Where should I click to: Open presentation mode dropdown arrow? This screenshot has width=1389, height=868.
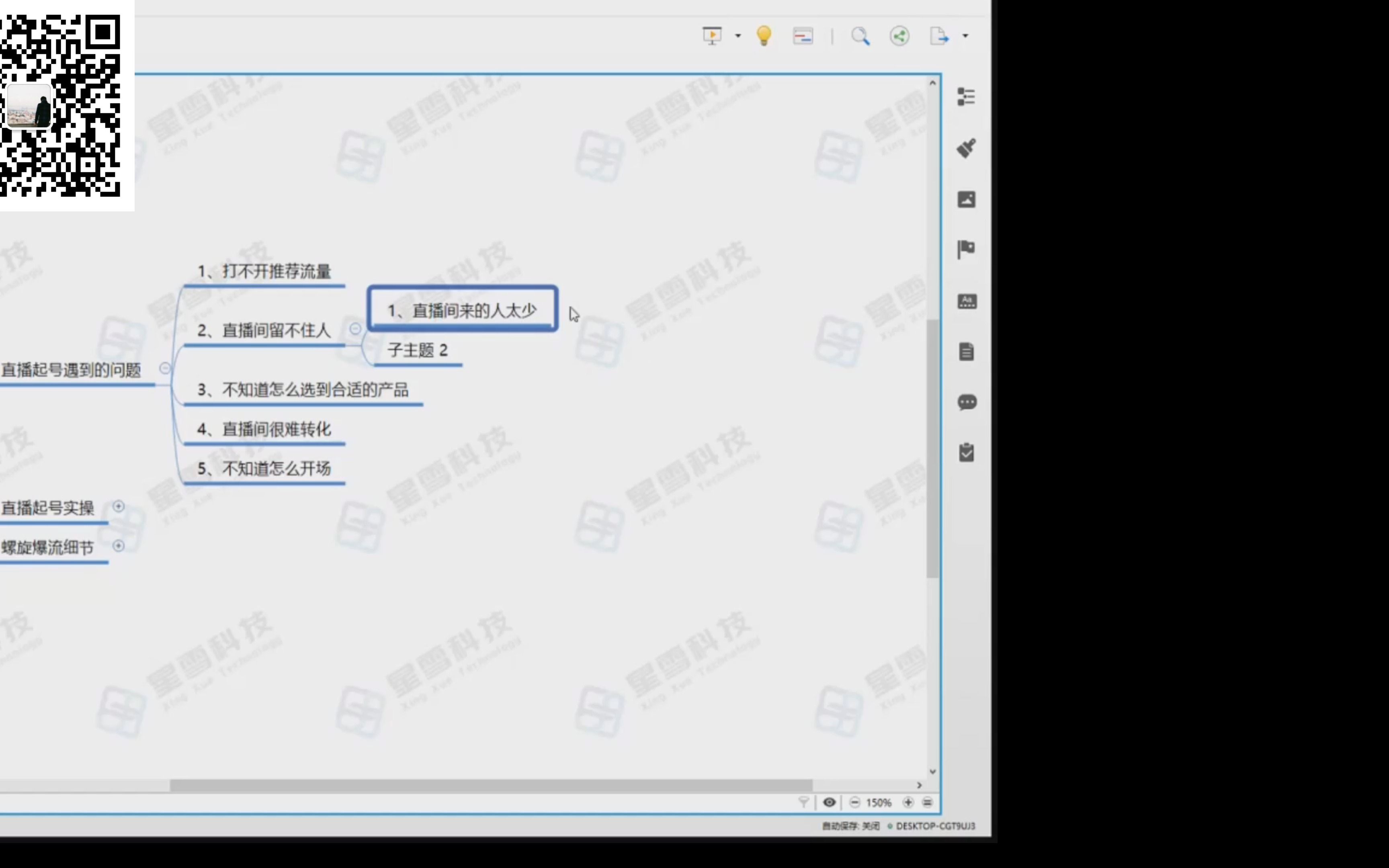pyautogui.click(x=738, y=36)
